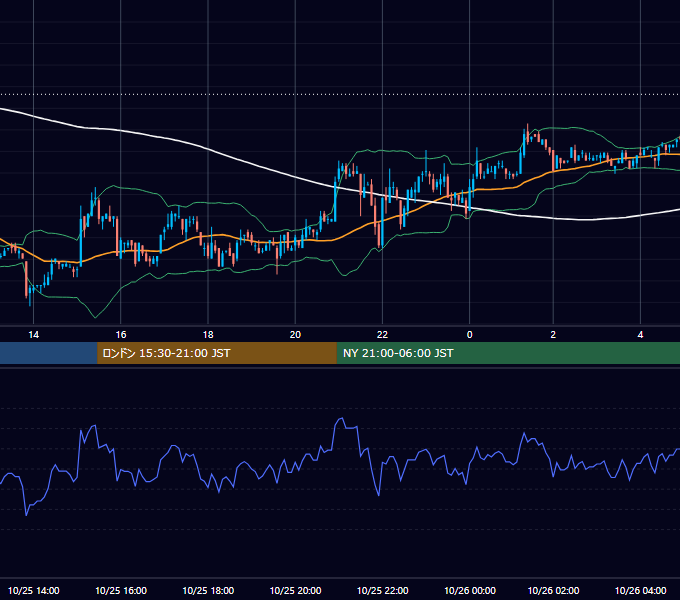This screenshot has height=600, width=680.
Task: Click the 10/25 18:00 time label
Action: pyautogui.click(x=208, y=590)
